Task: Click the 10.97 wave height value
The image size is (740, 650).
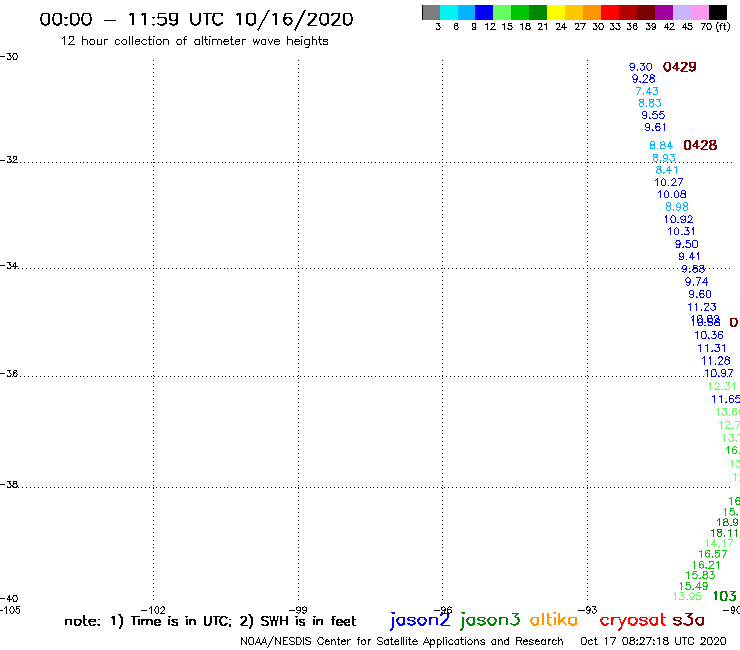Action: [x=718, y=373]
